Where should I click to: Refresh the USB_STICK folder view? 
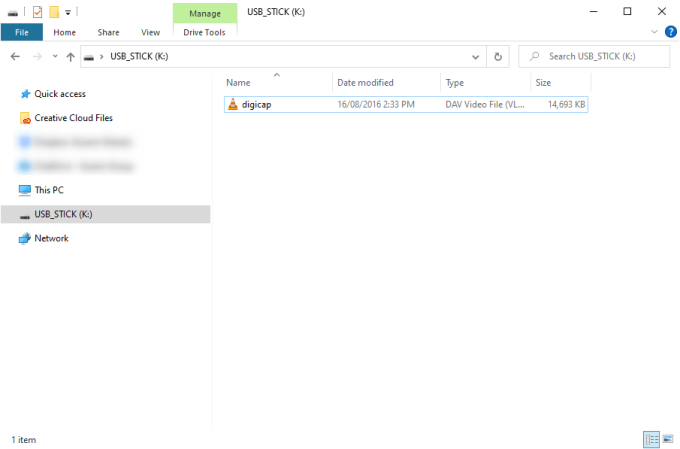tap(498, 56)
